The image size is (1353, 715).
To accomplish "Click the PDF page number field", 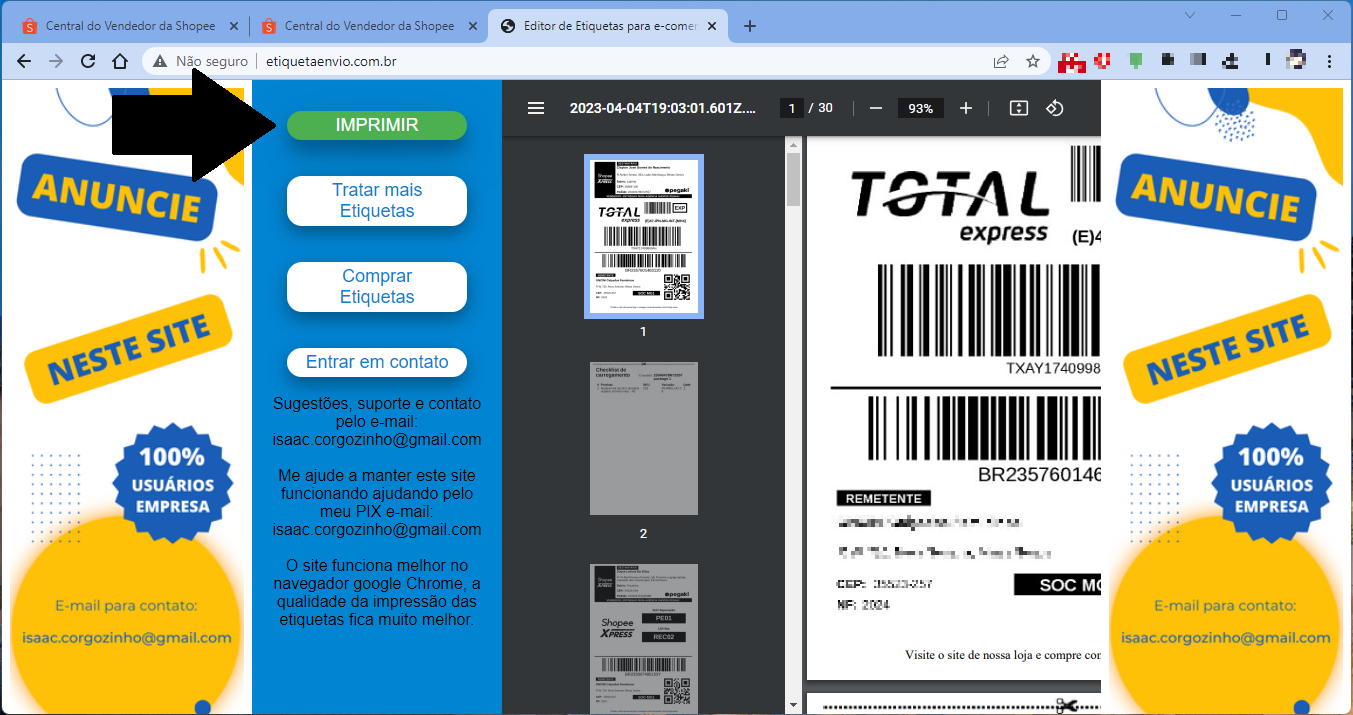I will click(792, 108).
